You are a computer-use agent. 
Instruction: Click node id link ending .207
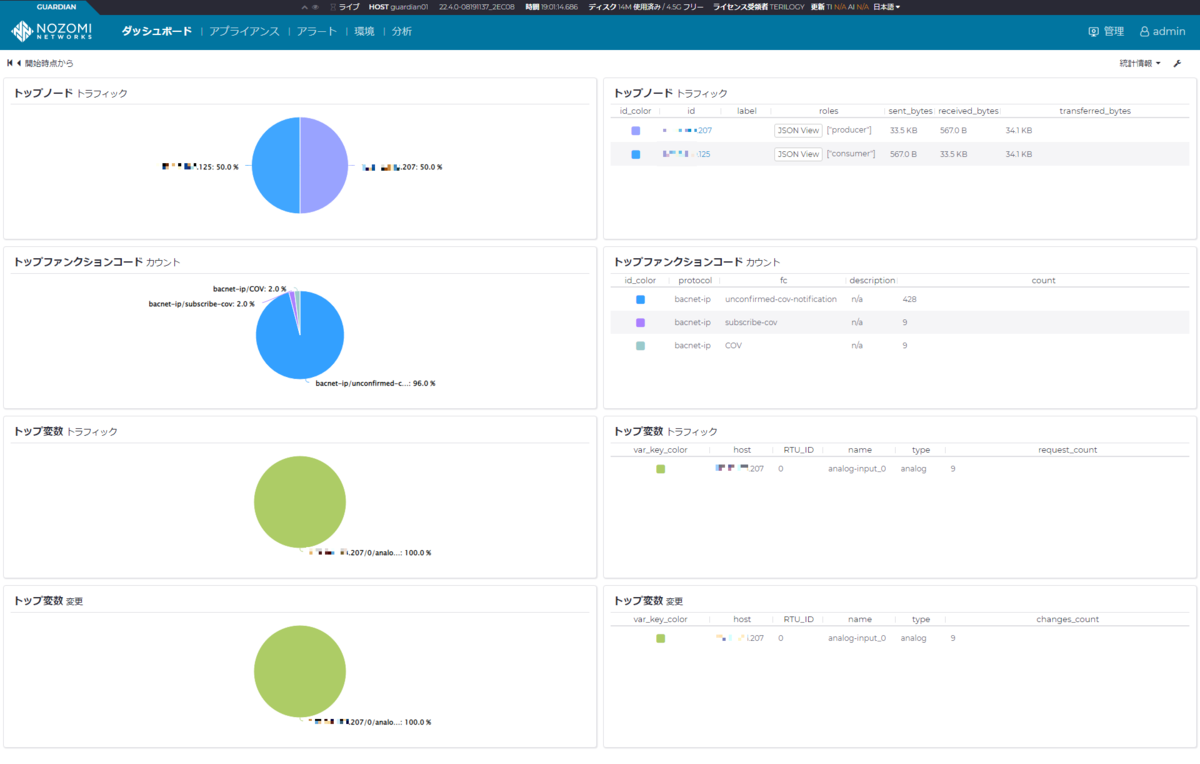(687, 130)
